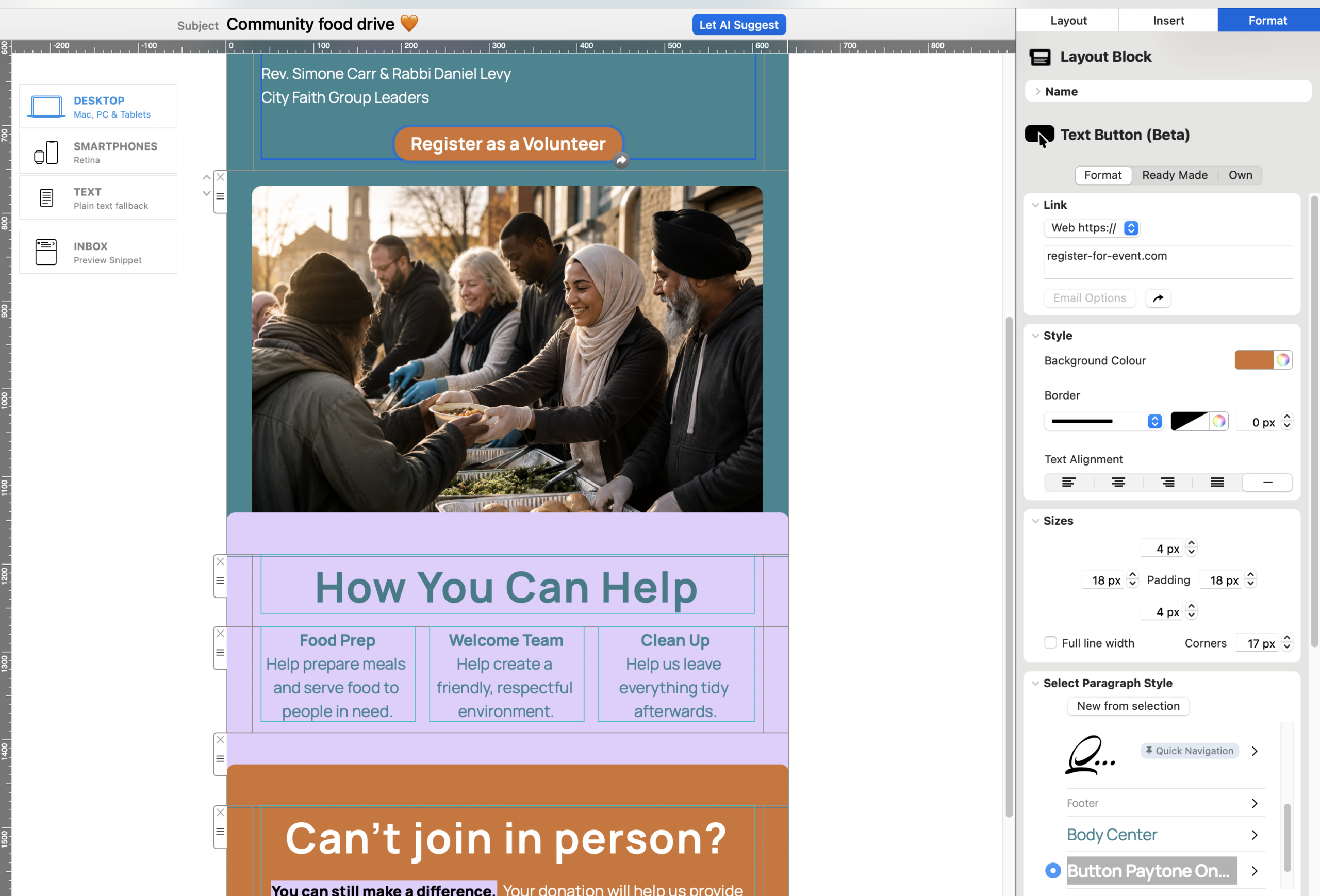Click the Layout Block icon

[1040, 57]
